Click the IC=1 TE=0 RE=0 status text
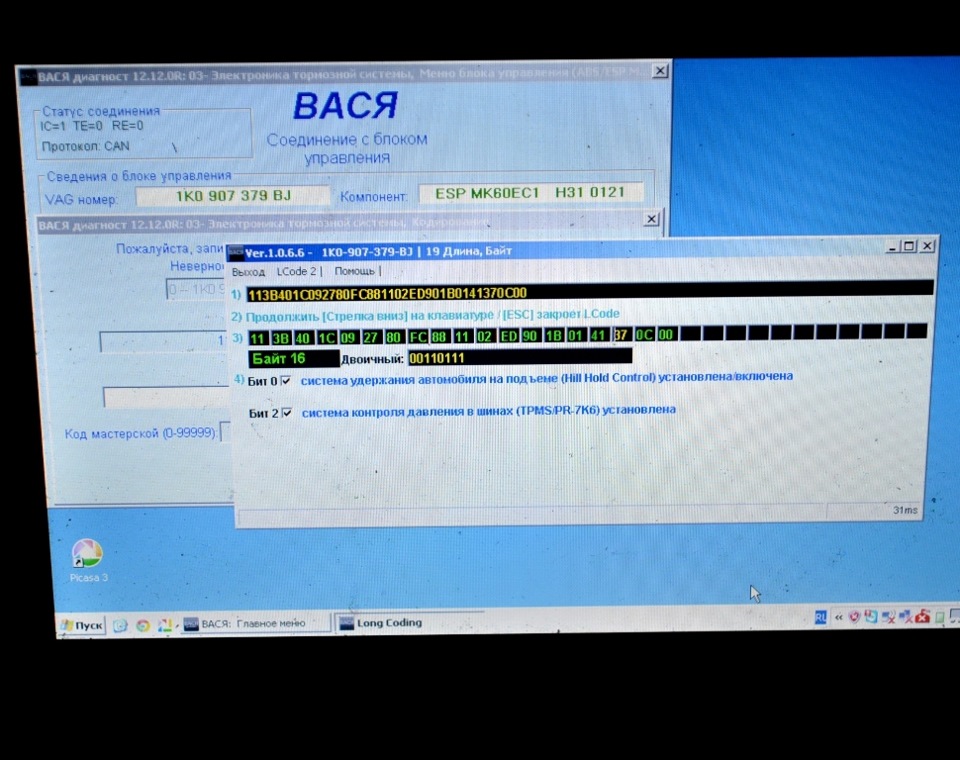This screenshot has width=960, height=760. coord(92,126)
